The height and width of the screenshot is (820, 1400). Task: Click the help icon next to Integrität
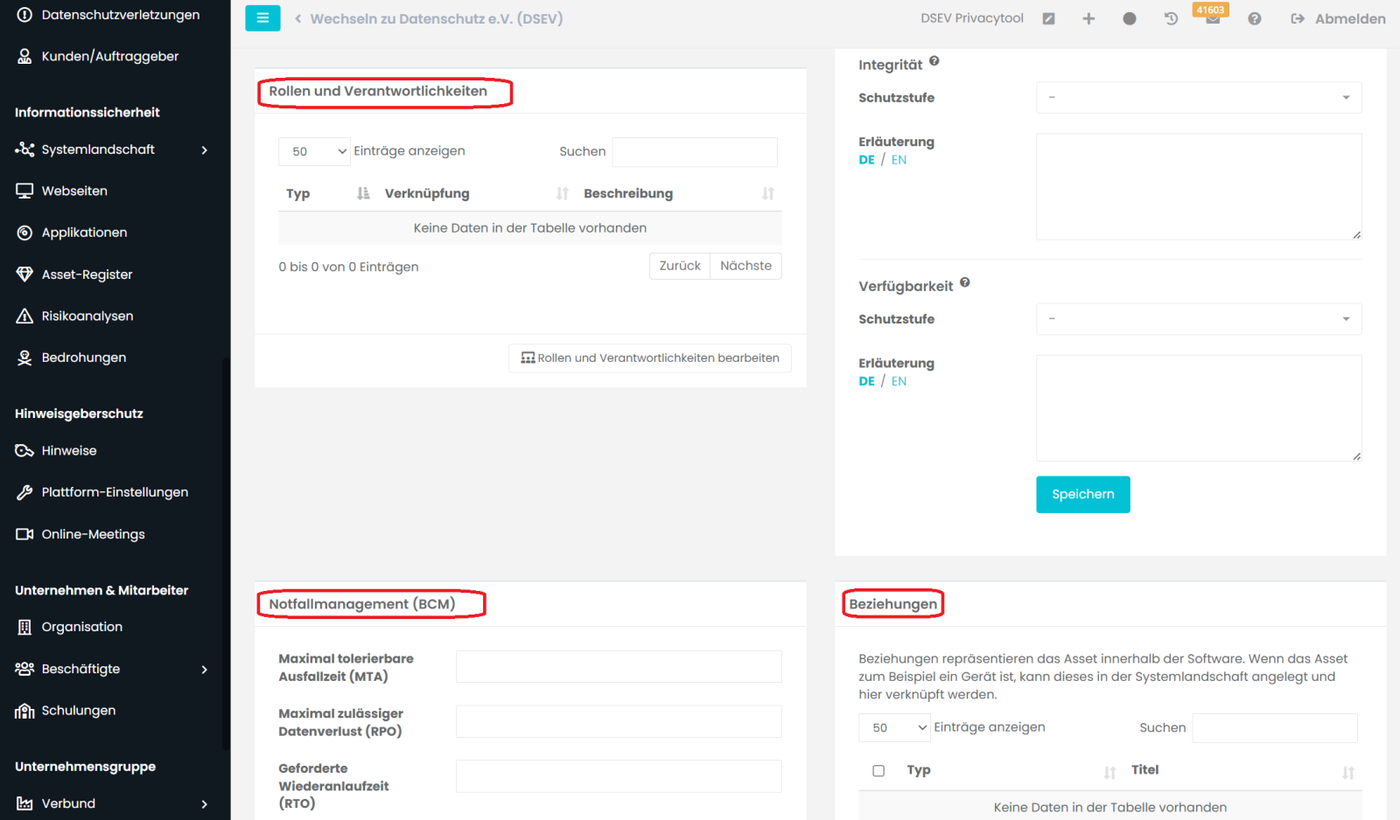pos(934,61)
